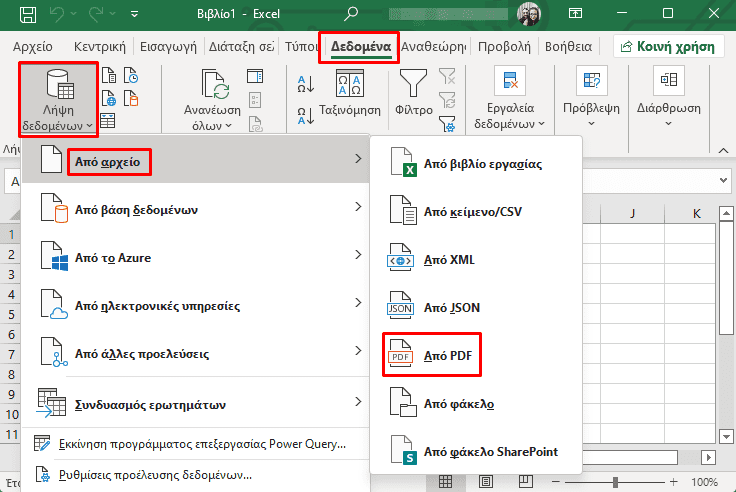Click the zoom slider handle
The width and height of the screenshot is (736, 492).
(615, 482)
